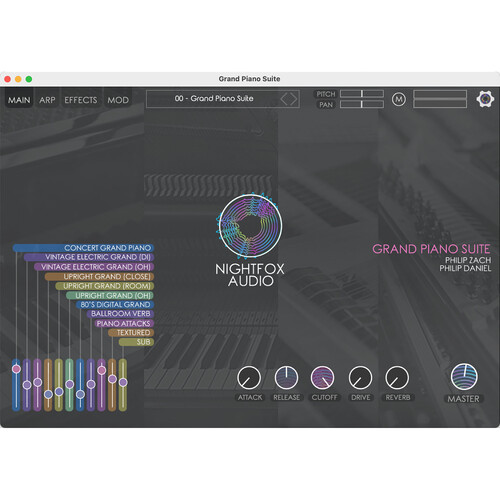Select the CONCERT GRAND PIANO layer label
This screenshot has height=500, width=500.
pos(83,248)
